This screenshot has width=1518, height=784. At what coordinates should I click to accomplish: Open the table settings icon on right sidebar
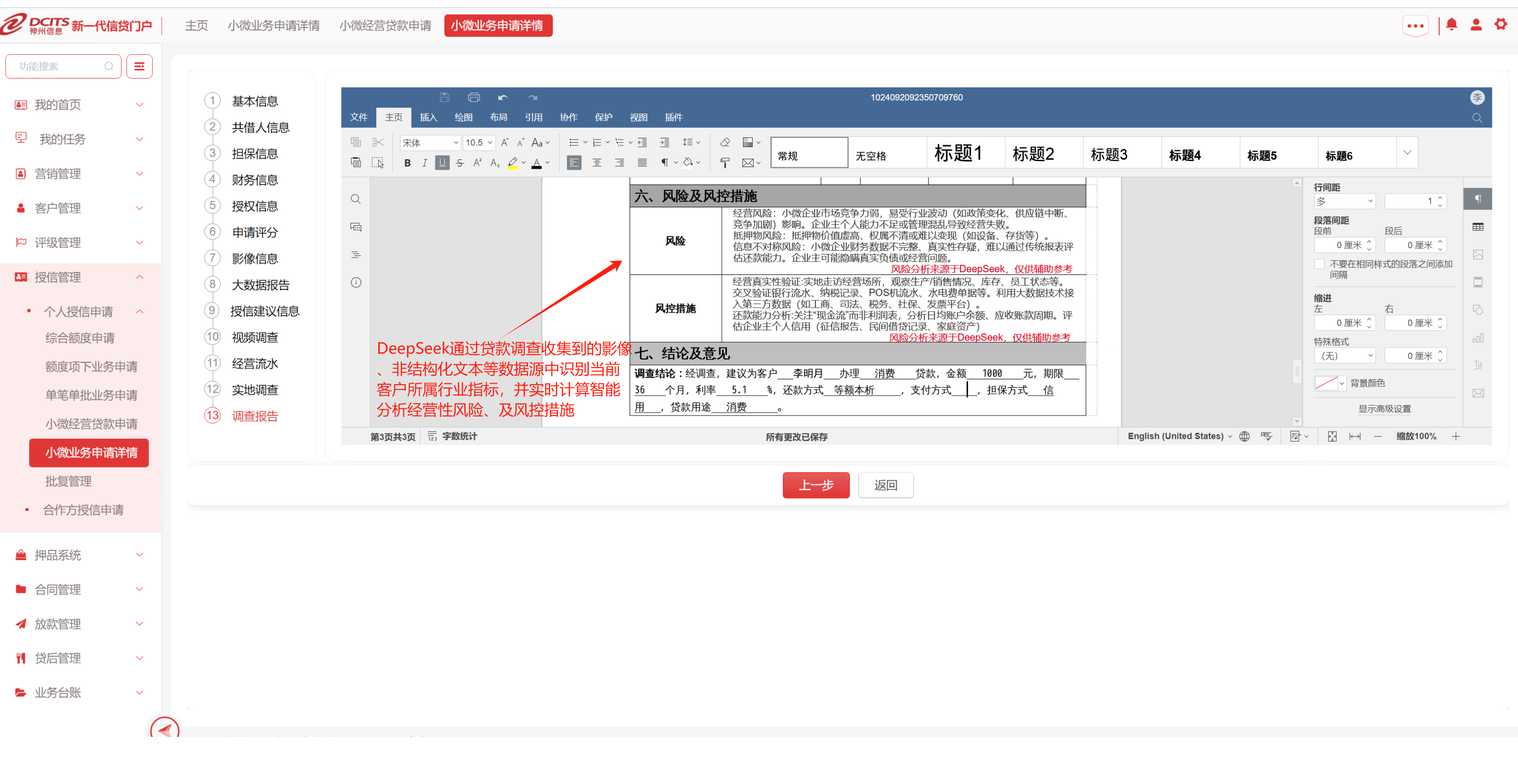coord(1478,227)
